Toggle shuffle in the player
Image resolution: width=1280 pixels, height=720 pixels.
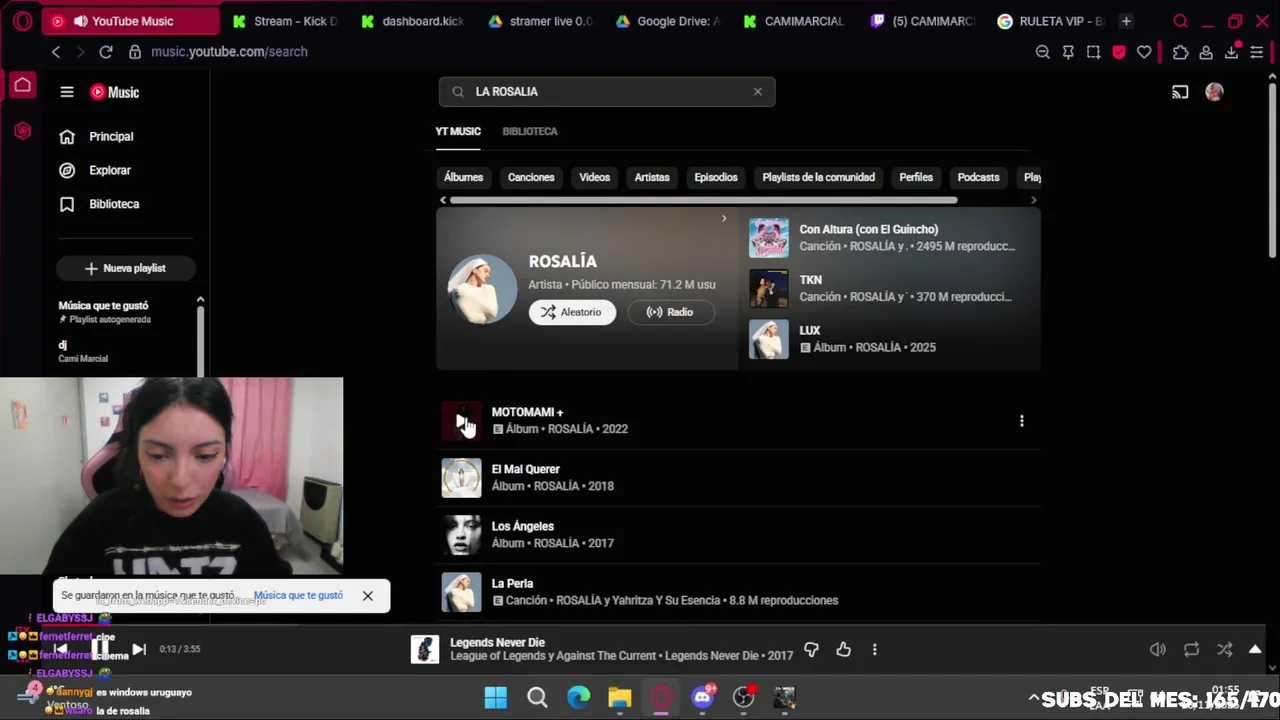click(1224, 649)
